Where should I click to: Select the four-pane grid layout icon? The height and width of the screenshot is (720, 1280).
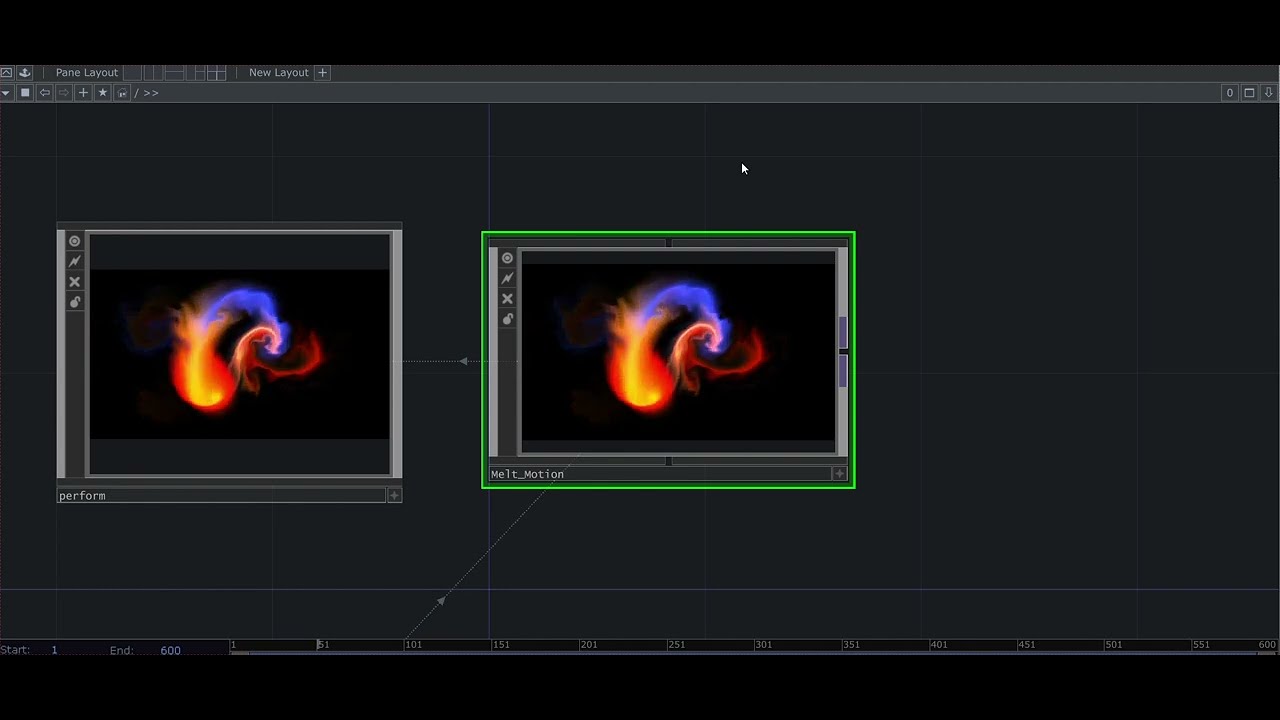coord(216,72)
